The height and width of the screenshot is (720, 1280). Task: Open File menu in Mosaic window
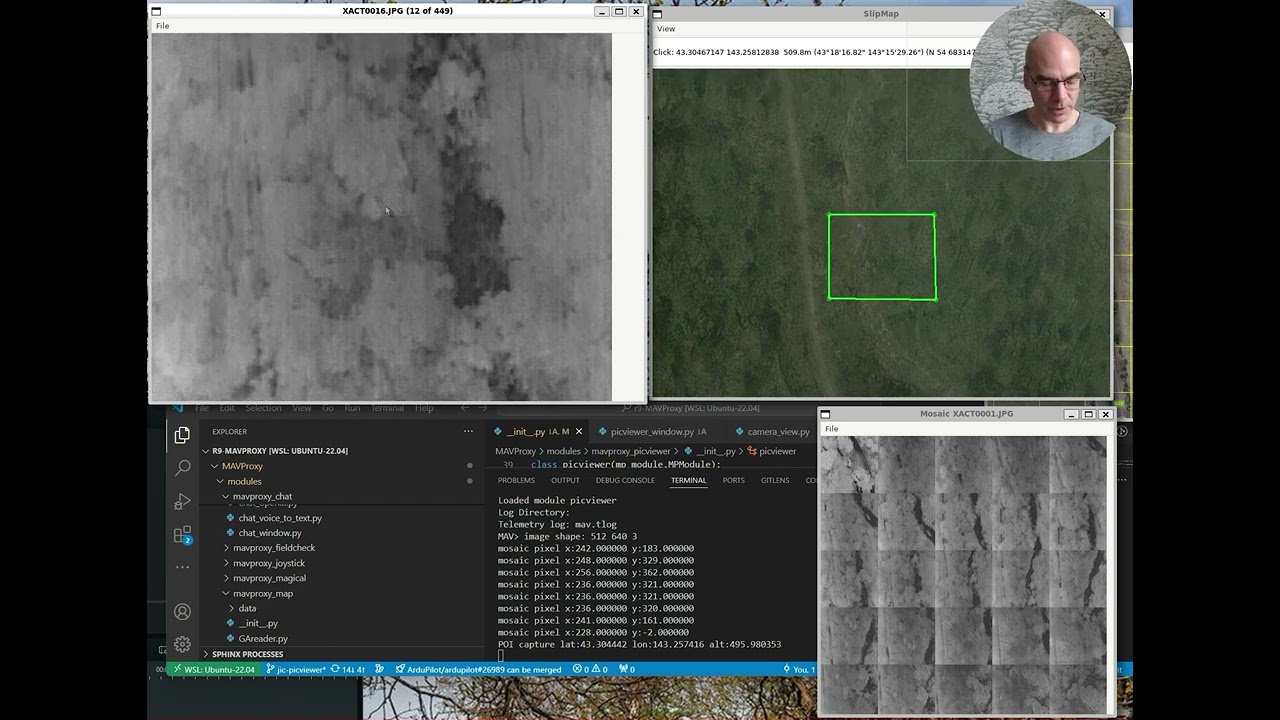(832, 429)
